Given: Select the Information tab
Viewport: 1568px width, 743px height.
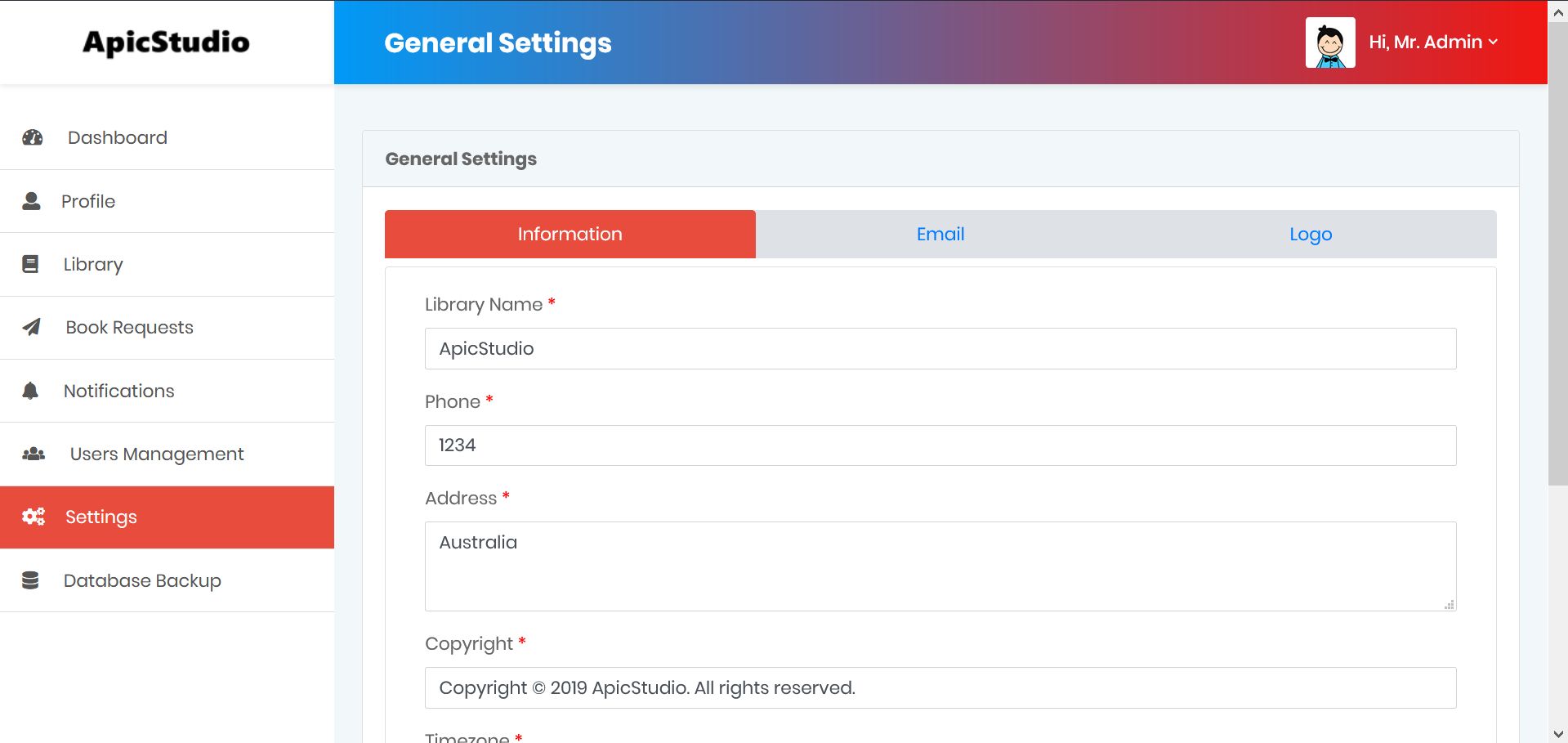Looking at the screenshot, I should pyautogui.click(x=570, y=235).
